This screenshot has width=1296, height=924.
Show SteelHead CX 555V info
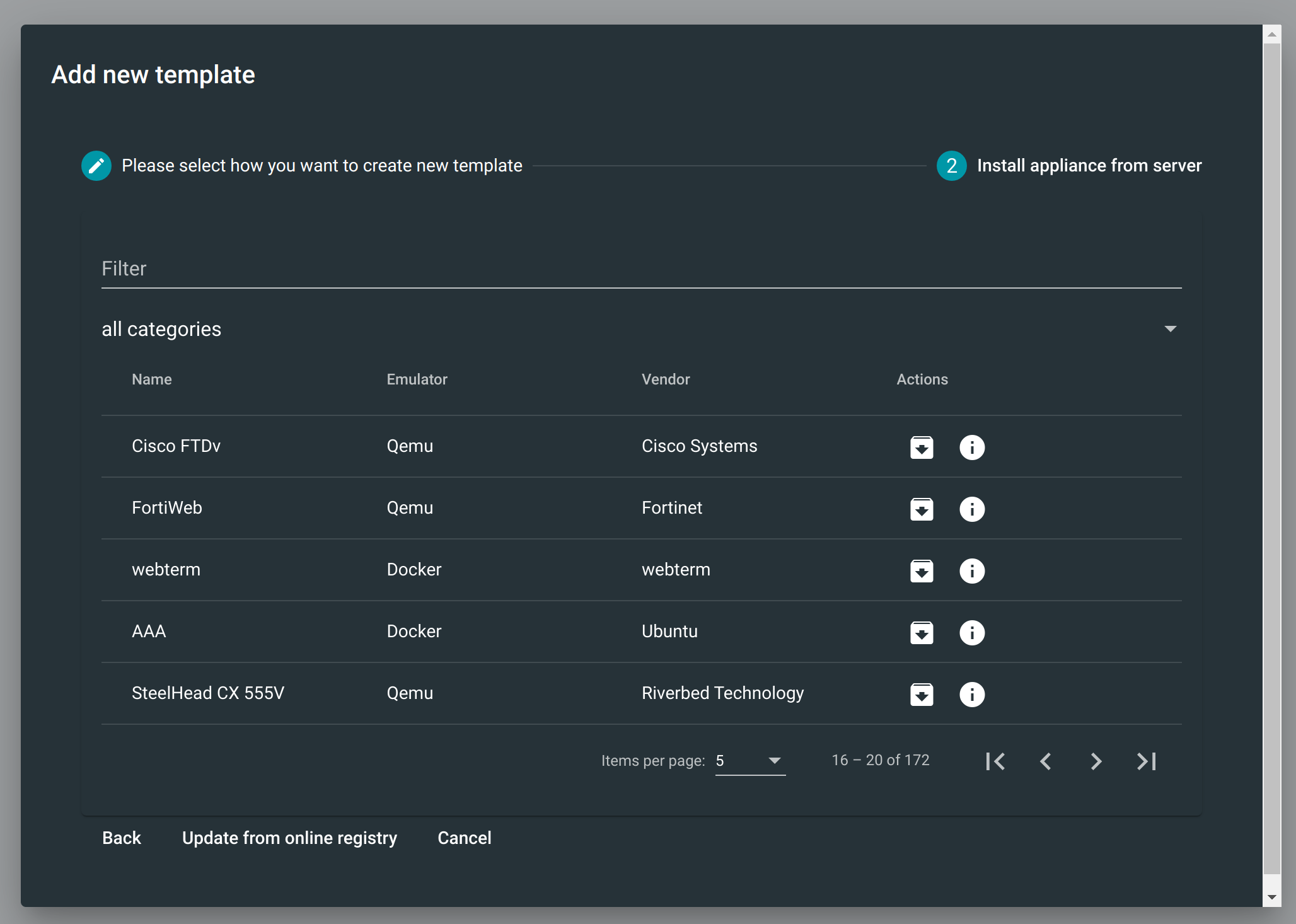point(972,695)
